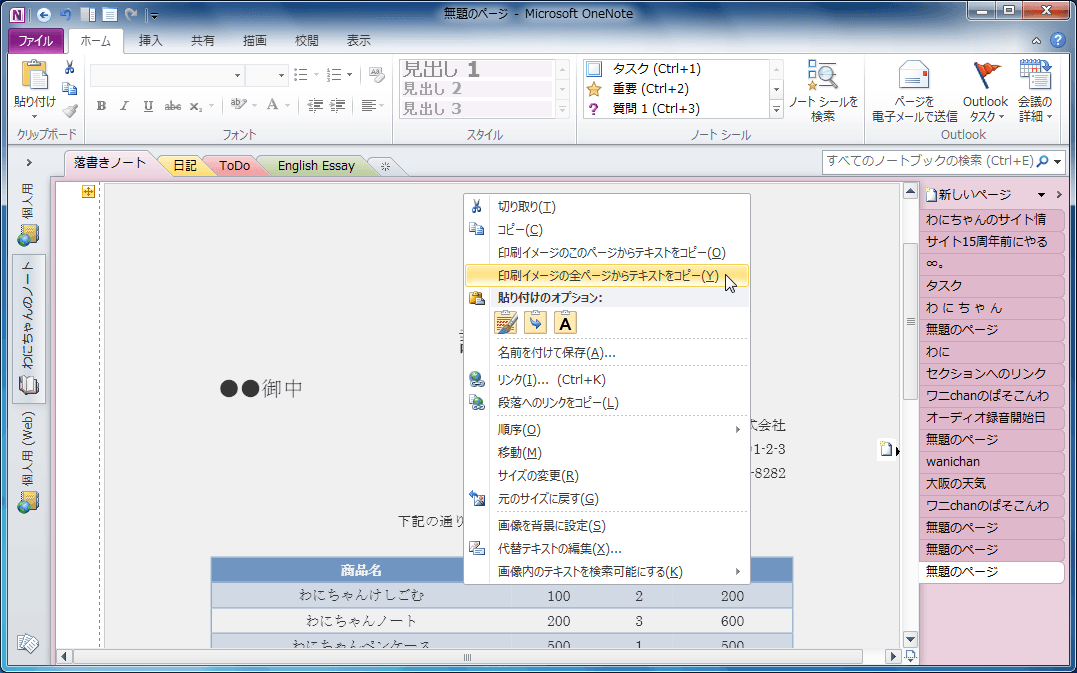Click the Paste clipboard icon in ribbon
The width and height of the screenshot is (1077, 673).
[x=34, y=76]
